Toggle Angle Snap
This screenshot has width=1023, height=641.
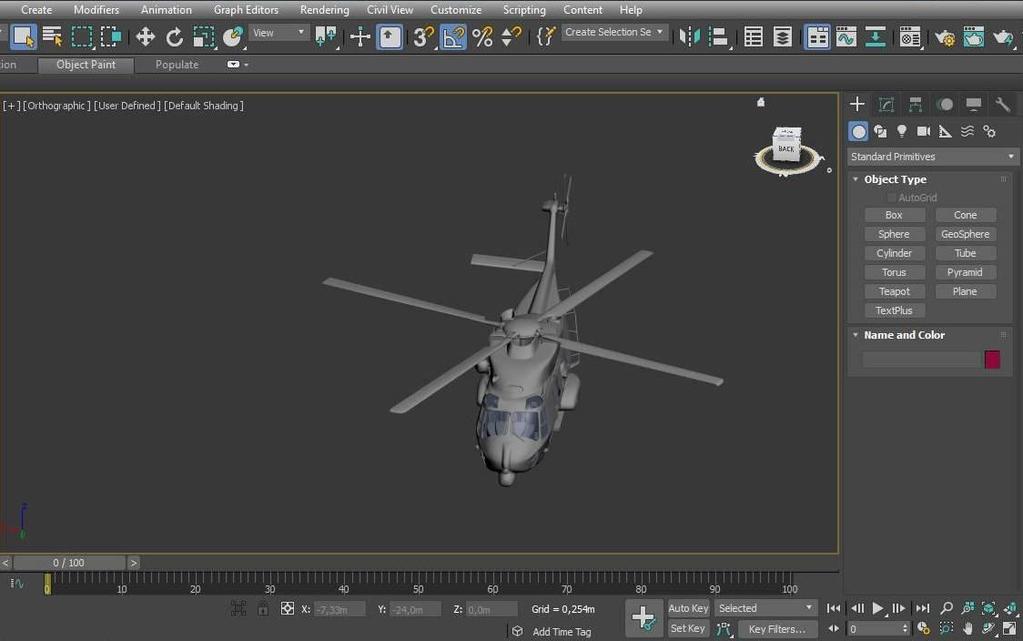pyautogui.click(x=453, y=37)
